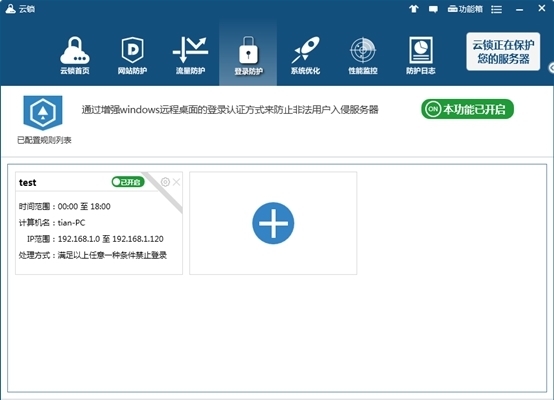
Task: Toggle the test rule 已开启 switch
Action: point(128,182)
